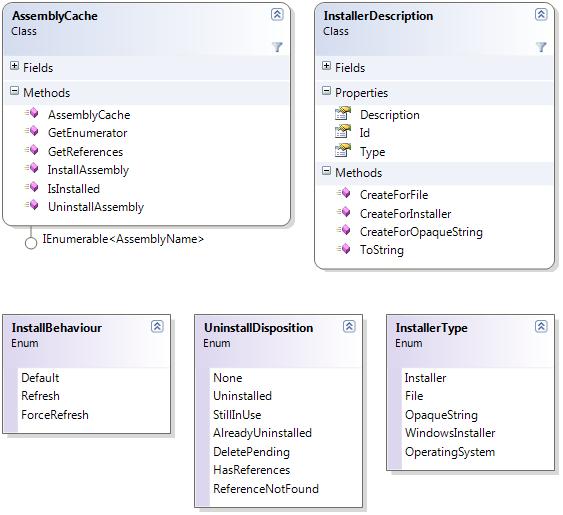
Task: Select the IEnumerable<AssemblyName> interface label
Action: click(x=123, y=239)
